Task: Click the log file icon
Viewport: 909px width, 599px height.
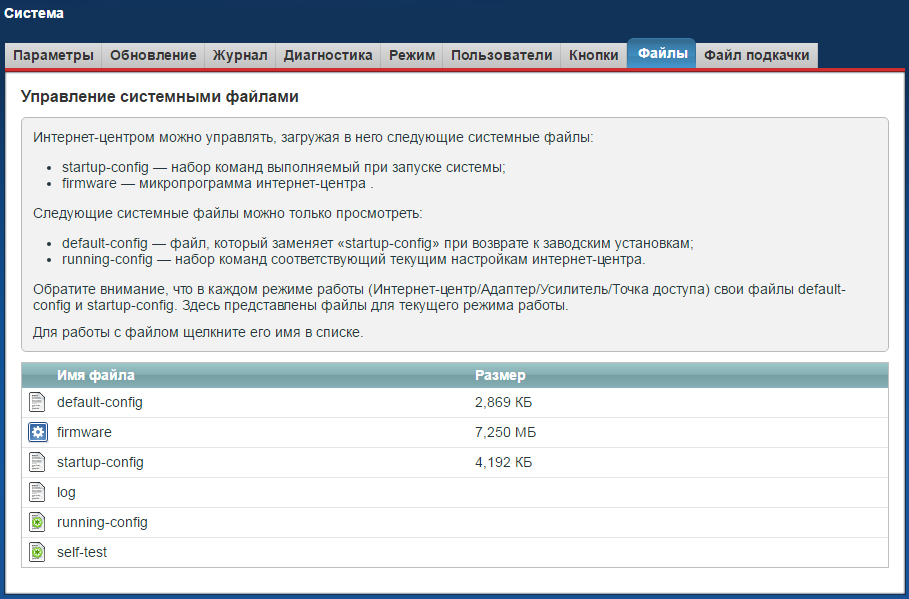Action: tap(38, 492)
